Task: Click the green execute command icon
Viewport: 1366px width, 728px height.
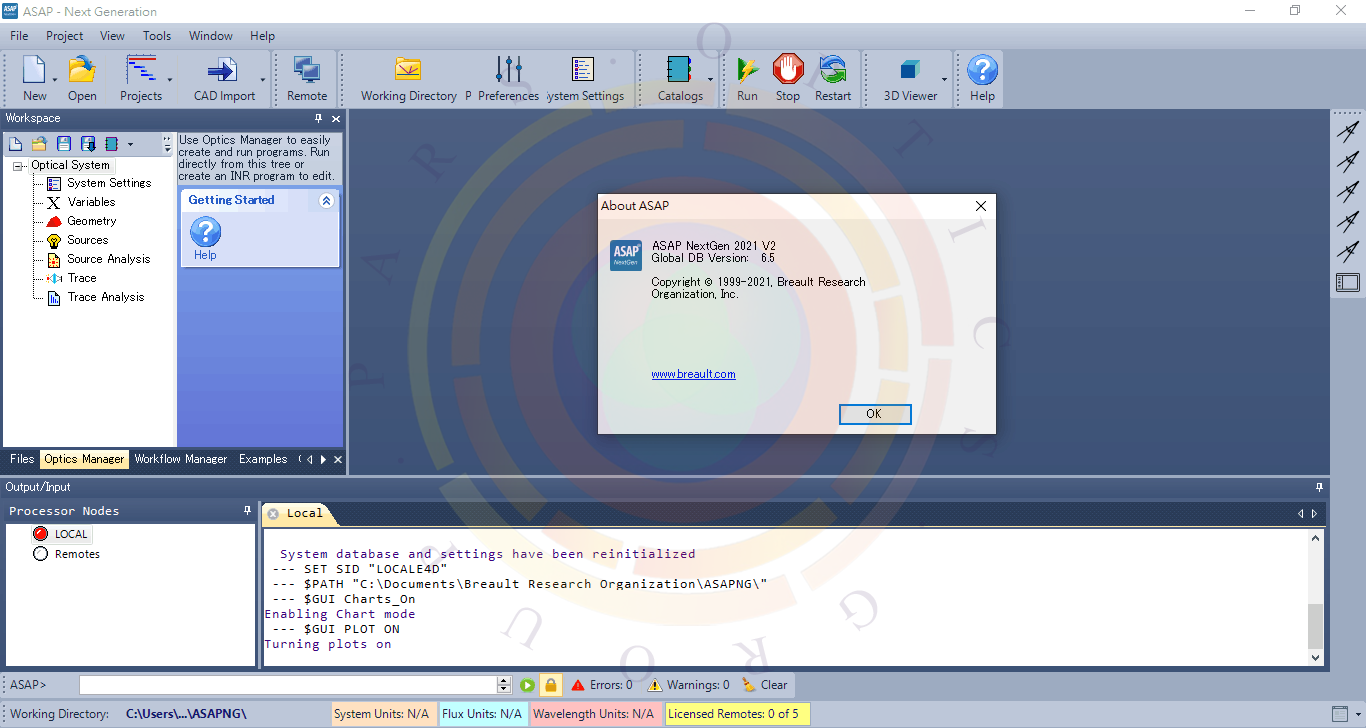Action: click(x=527, y=685)
